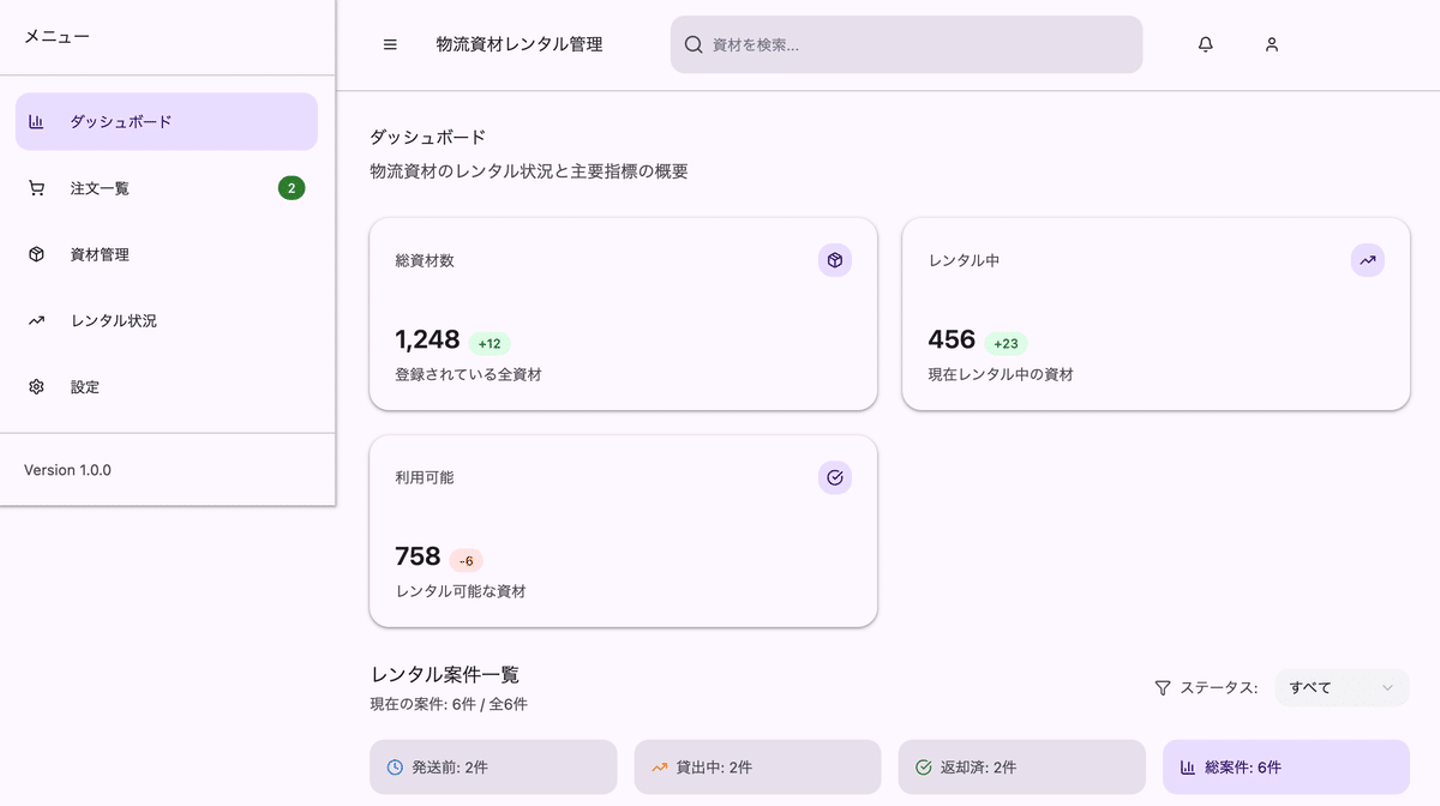Open notifications bell icon
This screenshot has height=806, width=1440.
[x=1205, y=45]
